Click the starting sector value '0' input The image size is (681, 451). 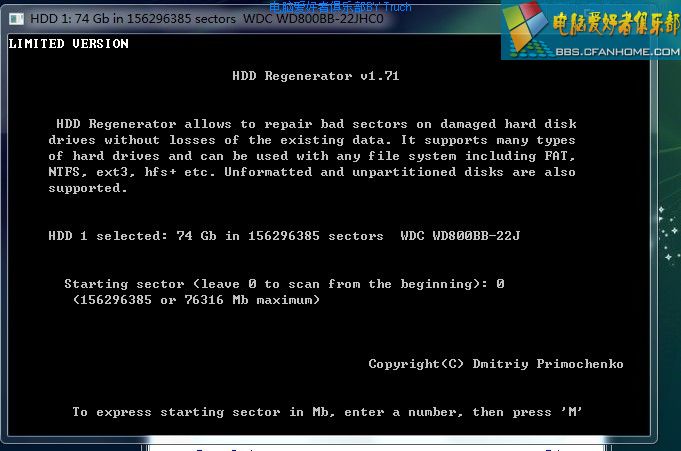[x=500, y=284]
